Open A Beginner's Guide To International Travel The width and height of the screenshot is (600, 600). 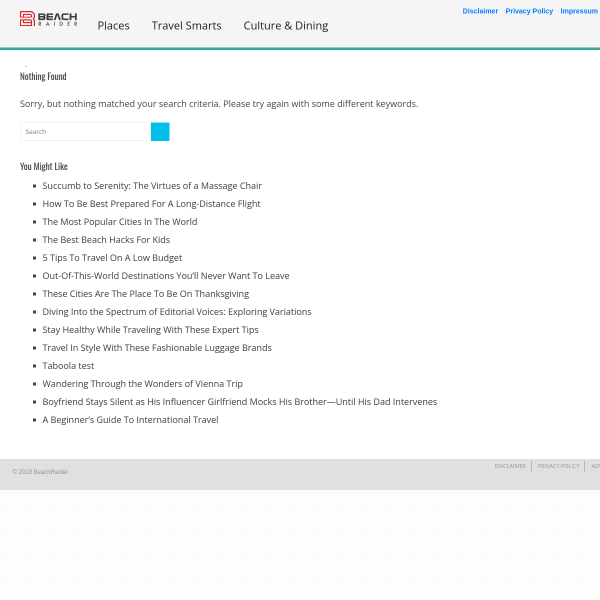(x=130, y=420)
